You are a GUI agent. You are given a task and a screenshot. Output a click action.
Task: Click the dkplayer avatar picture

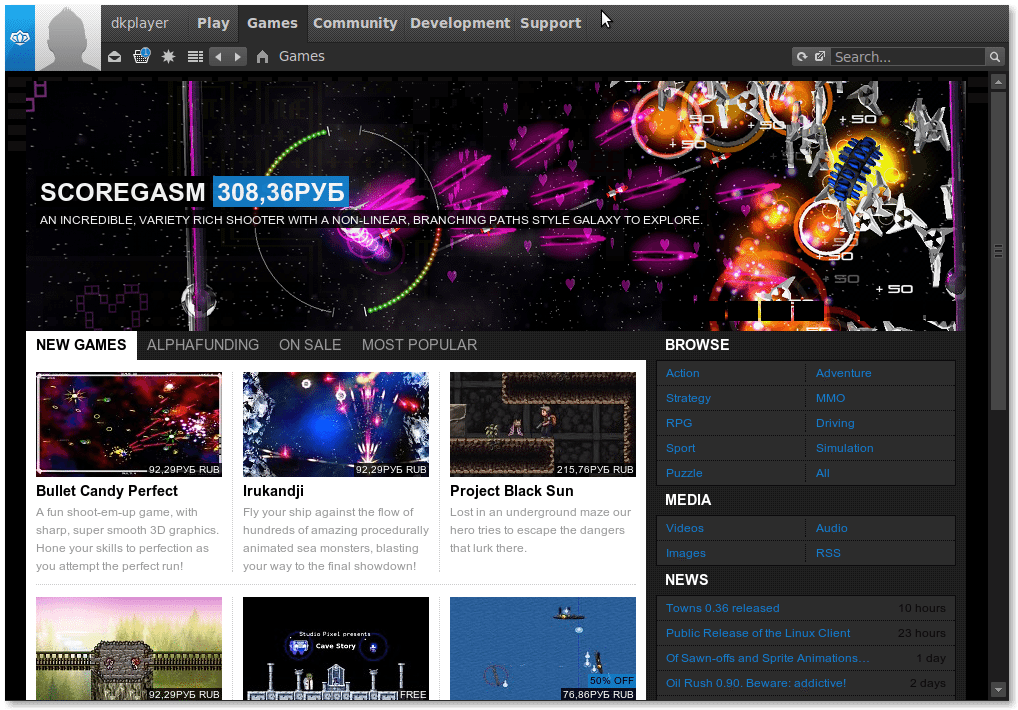[x=68, y=38]
